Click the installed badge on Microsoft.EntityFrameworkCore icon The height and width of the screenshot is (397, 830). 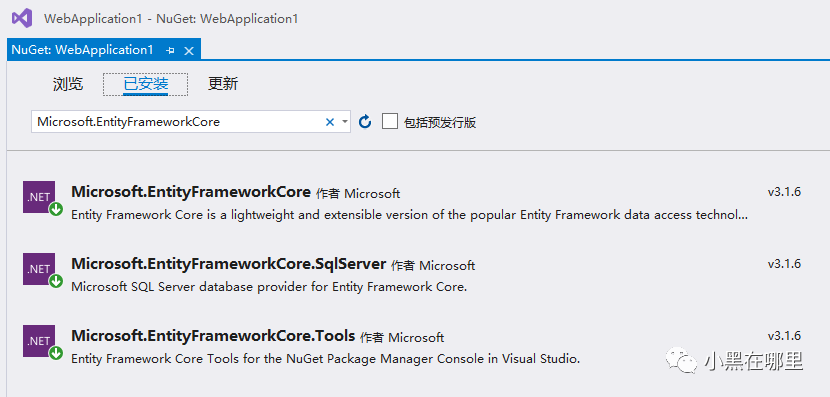coord(56,209)
